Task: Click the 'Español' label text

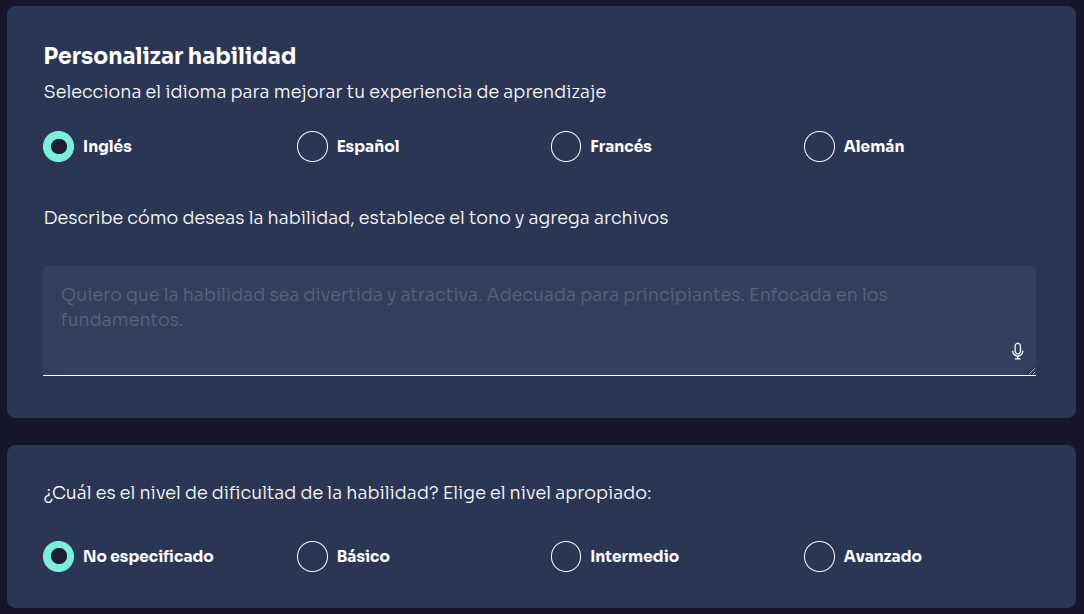Action: coord(368,147)
